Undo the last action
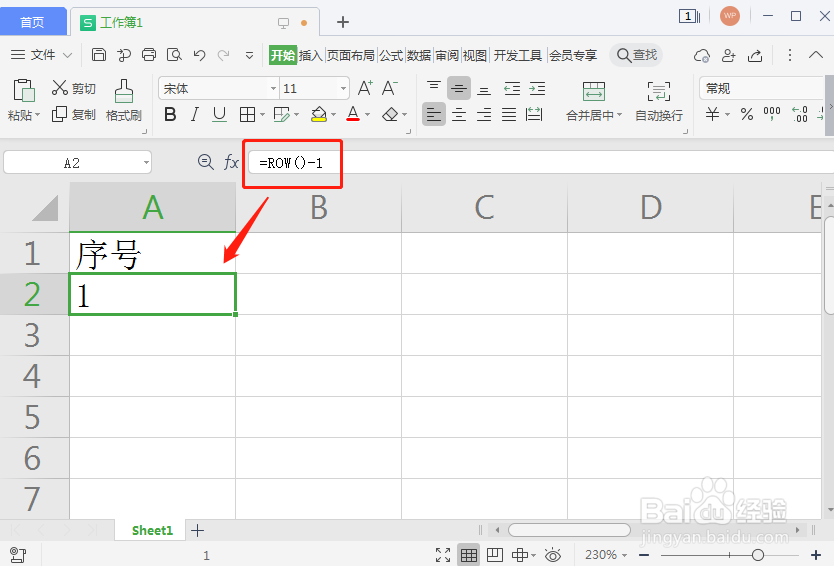Viewport: 834px width, 566px height. click(x=199, y=55)
